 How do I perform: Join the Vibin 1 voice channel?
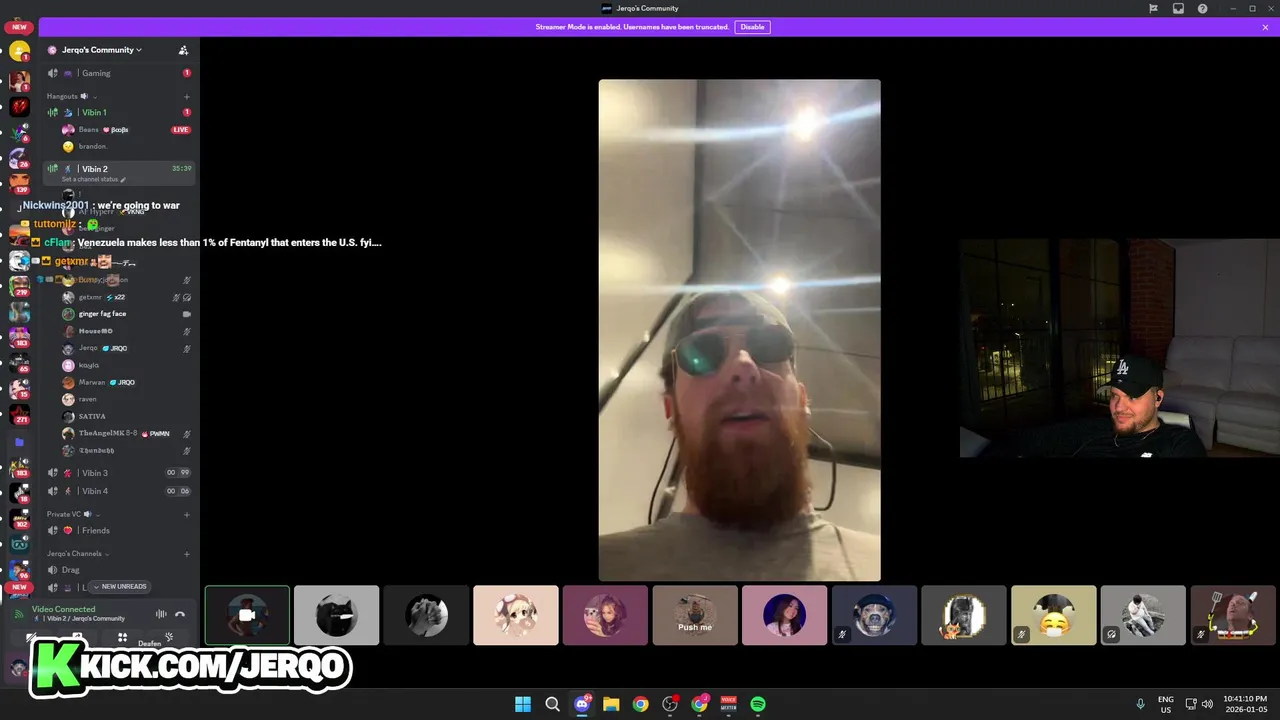pos(119,112)
